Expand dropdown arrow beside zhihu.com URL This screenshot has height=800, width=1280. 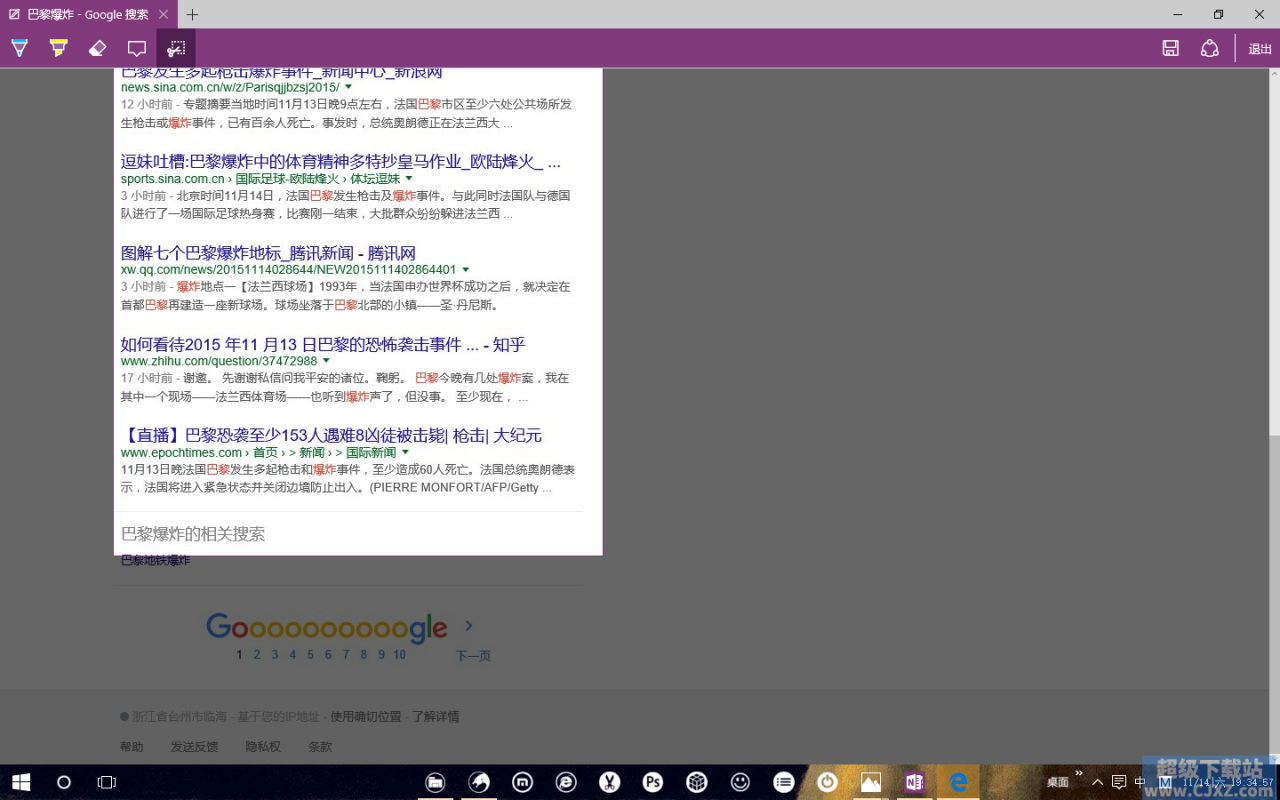click(x=326, y=361)
